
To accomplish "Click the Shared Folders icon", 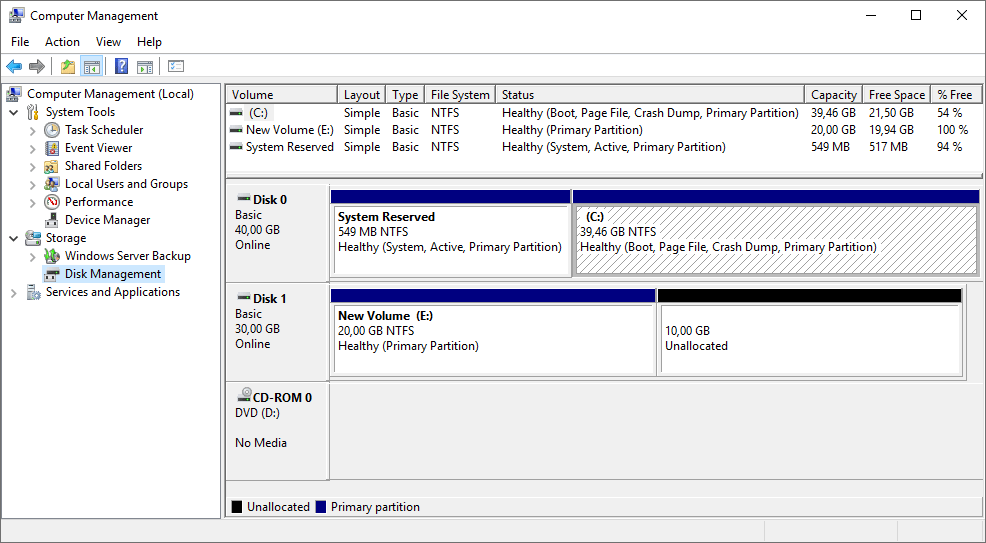I will [x=52, y=166].
